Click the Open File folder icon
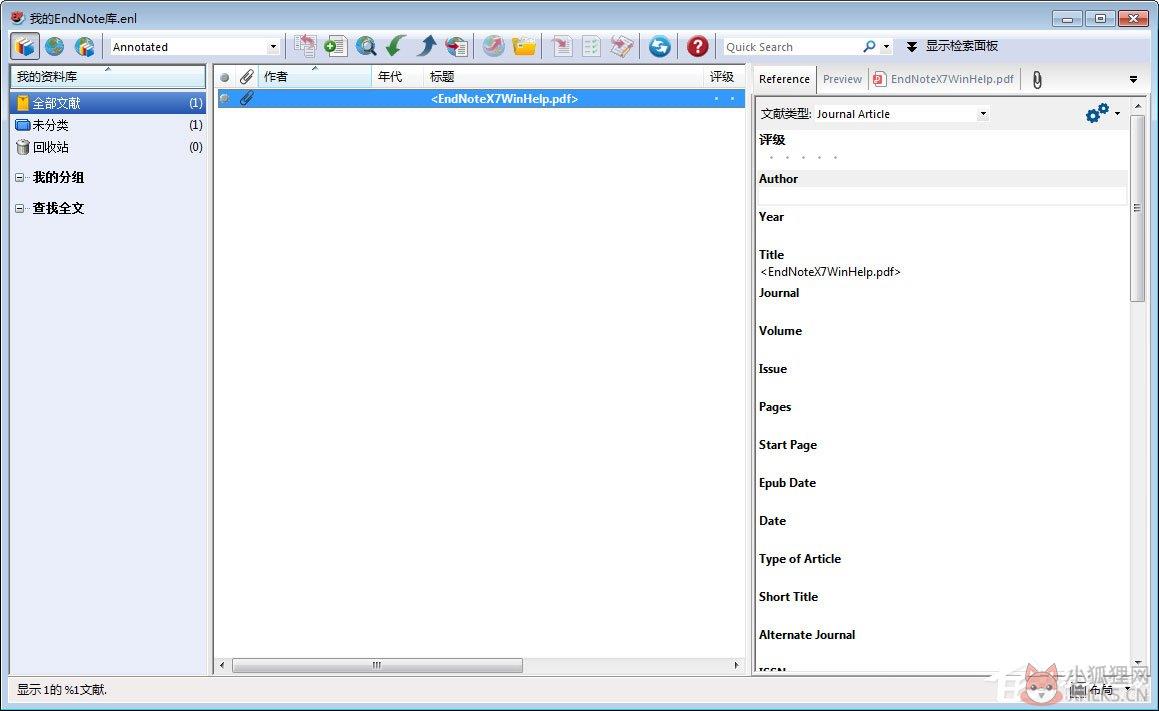 pyautogui.click(x=524, y=47)
